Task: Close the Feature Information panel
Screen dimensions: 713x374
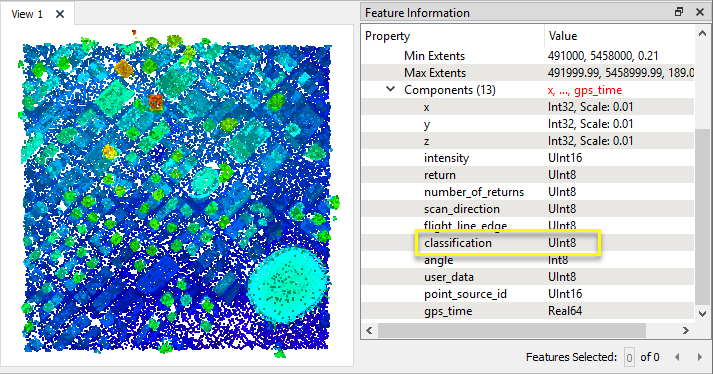Action: coord(700,12)
